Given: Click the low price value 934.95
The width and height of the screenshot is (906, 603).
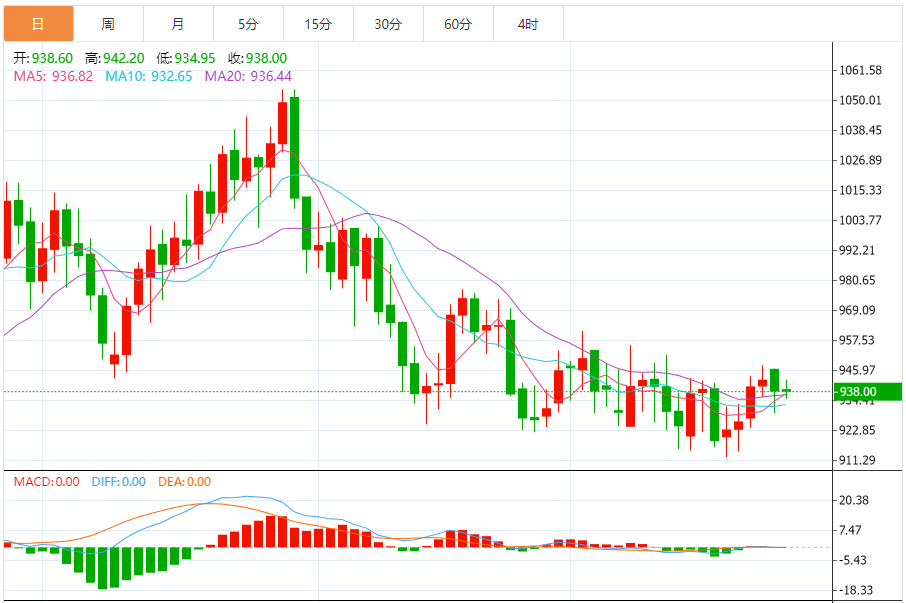Looking at the screenshot, I should pos(195,58).
